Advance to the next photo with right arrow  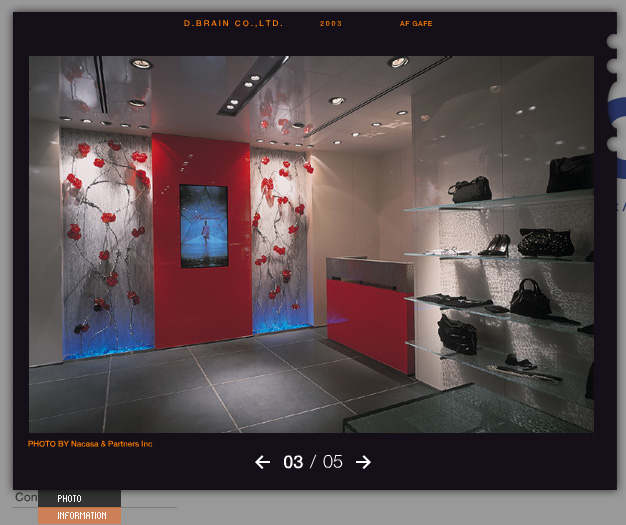pos(363,462)
